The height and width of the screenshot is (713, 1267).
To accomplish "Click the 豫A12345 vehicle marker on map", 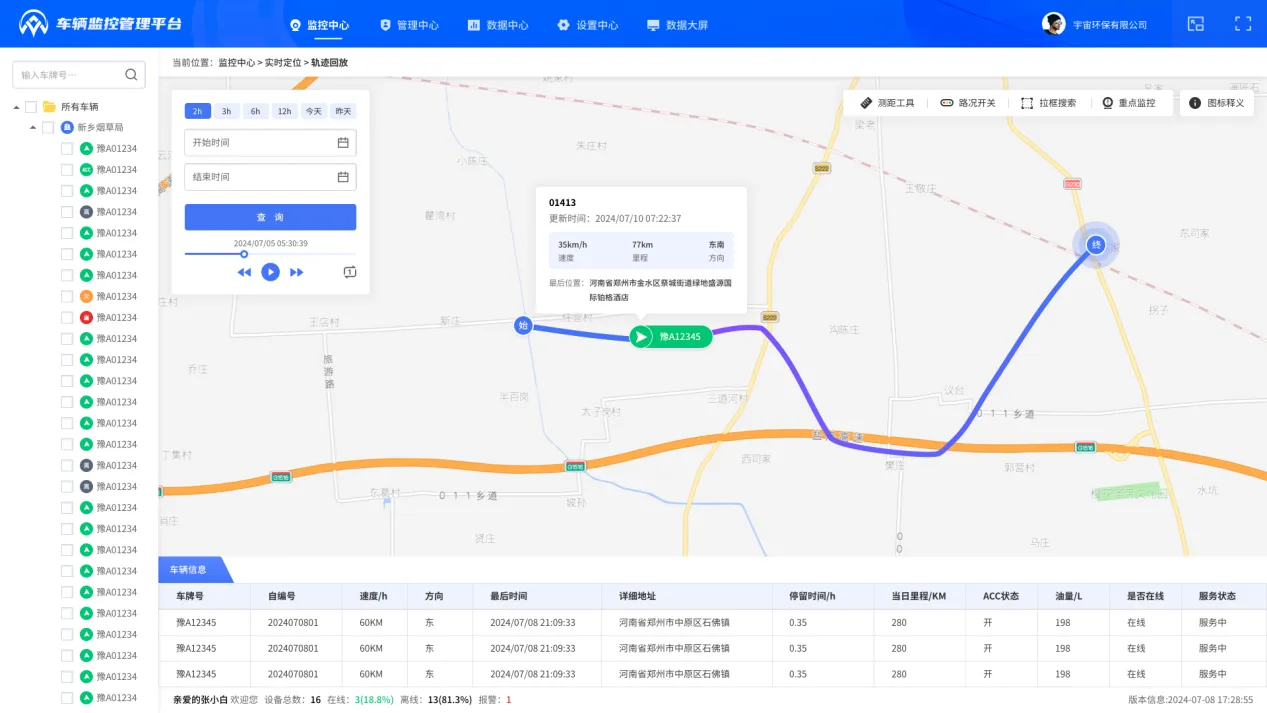I will pyautogui.click(x=671, y=337).
